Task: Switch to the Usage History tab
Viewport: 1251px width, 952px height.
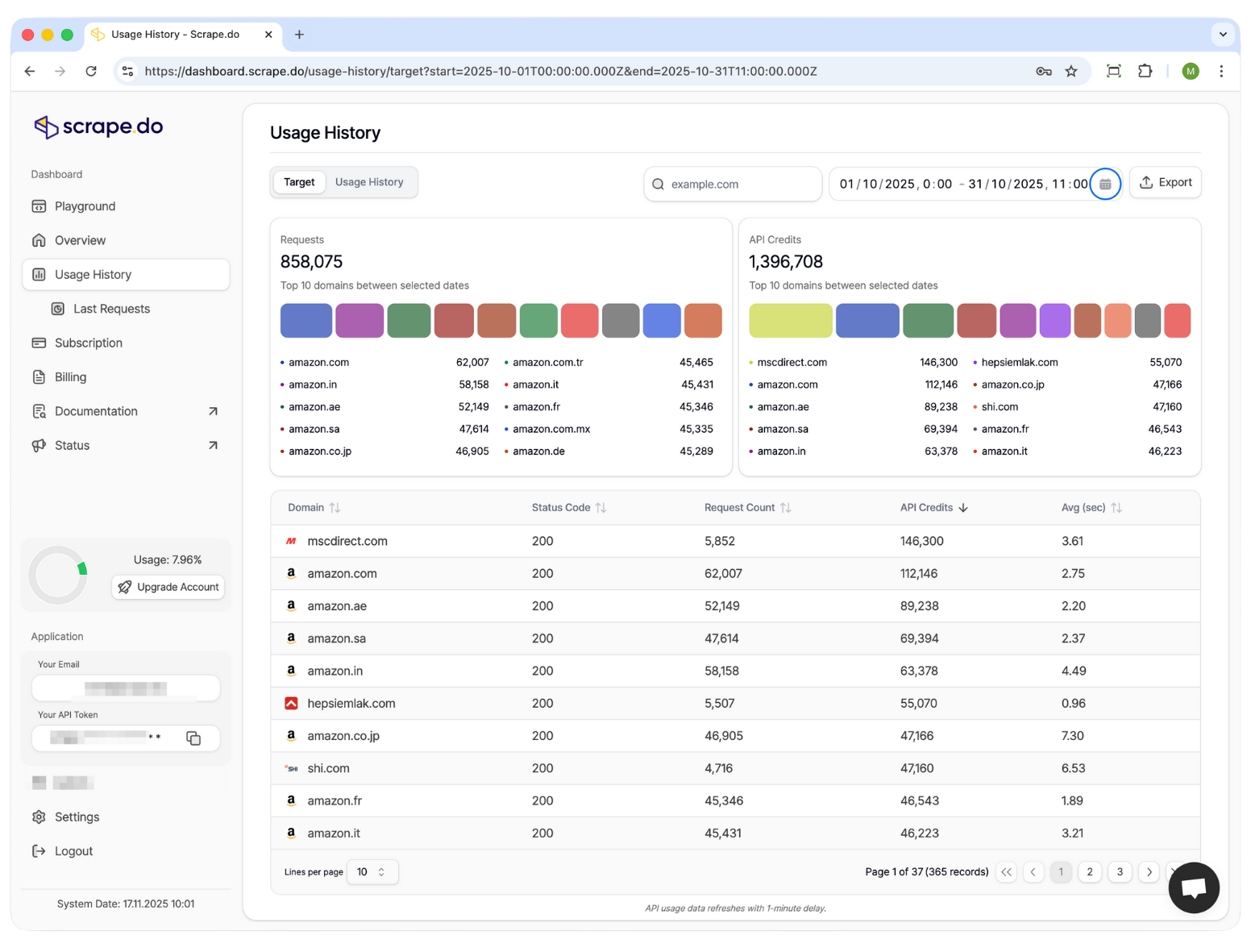Action: click(x=369, y=182)
